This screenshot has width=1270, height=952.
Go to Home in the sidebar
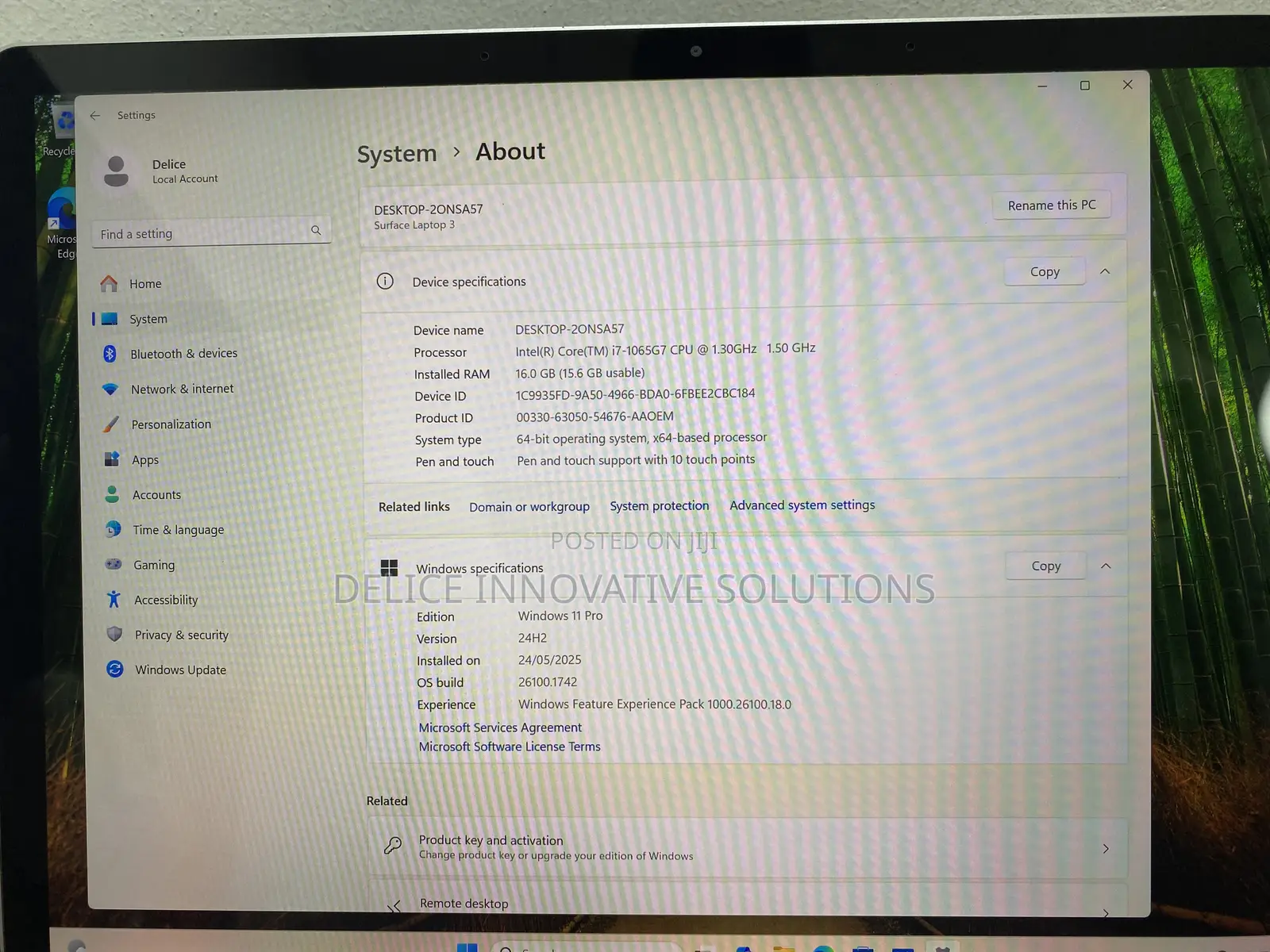tap(145, 284)
